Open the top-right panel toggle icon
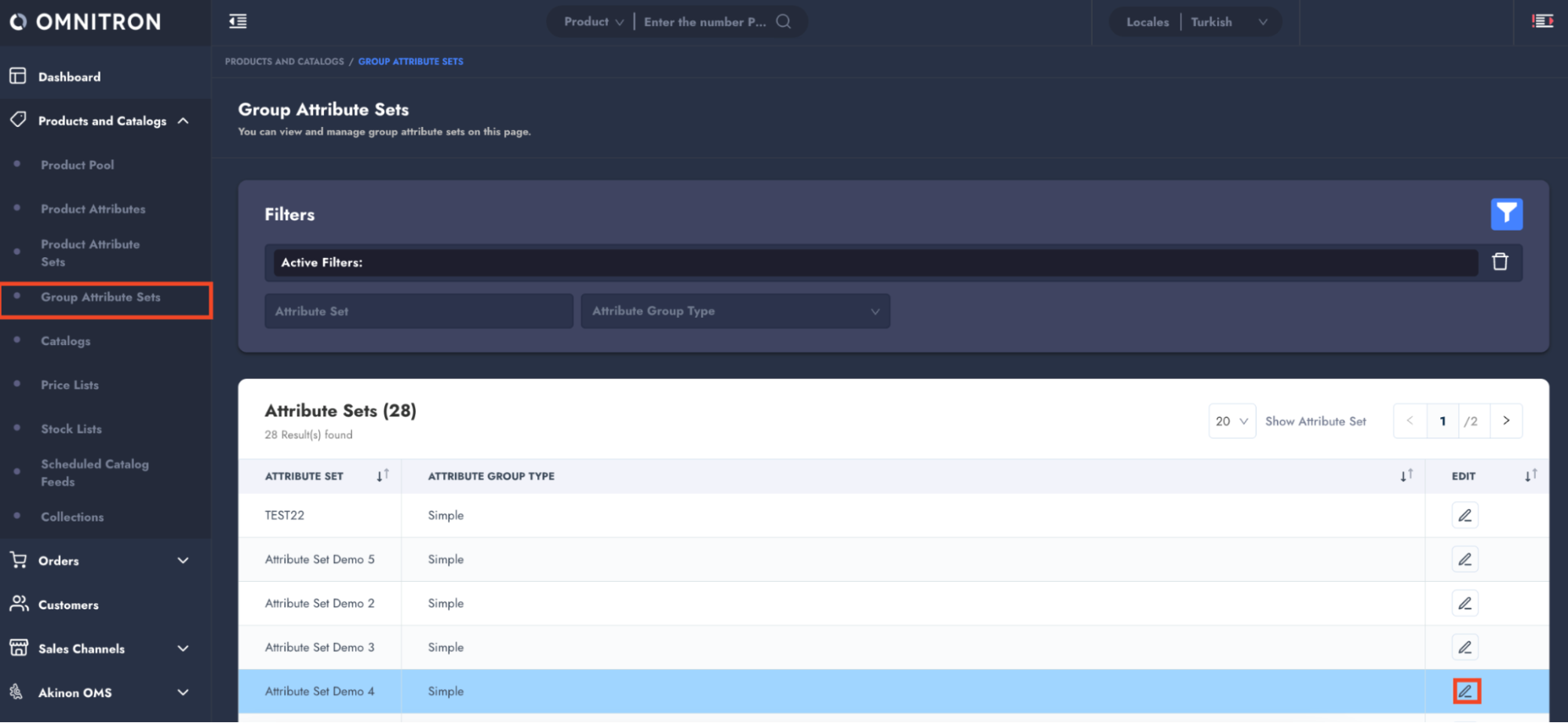This screenshot has height=723, width=1568. click(1542, 21)
